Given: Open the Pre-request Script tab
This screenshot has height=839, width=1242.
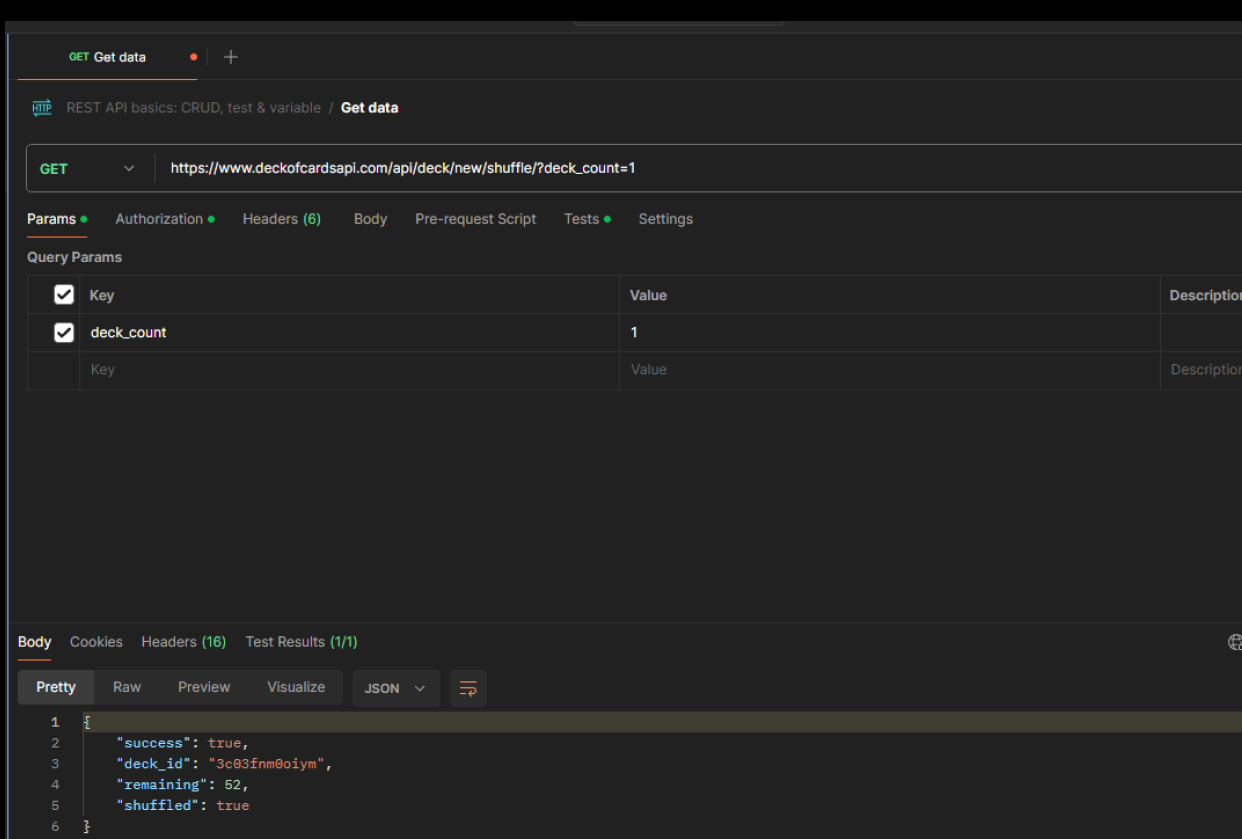Looking at the screenshot, I should coord(476,219).
